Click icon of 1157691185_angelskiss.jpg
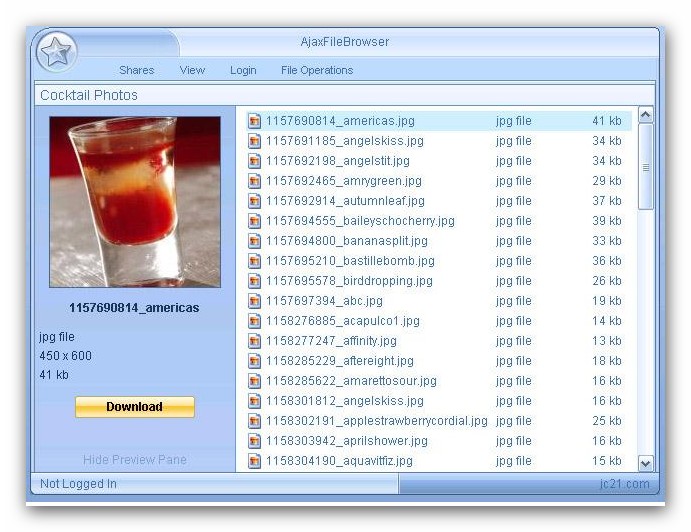The width and height of the screenshot is (691, 532). [x=254, y=141]
